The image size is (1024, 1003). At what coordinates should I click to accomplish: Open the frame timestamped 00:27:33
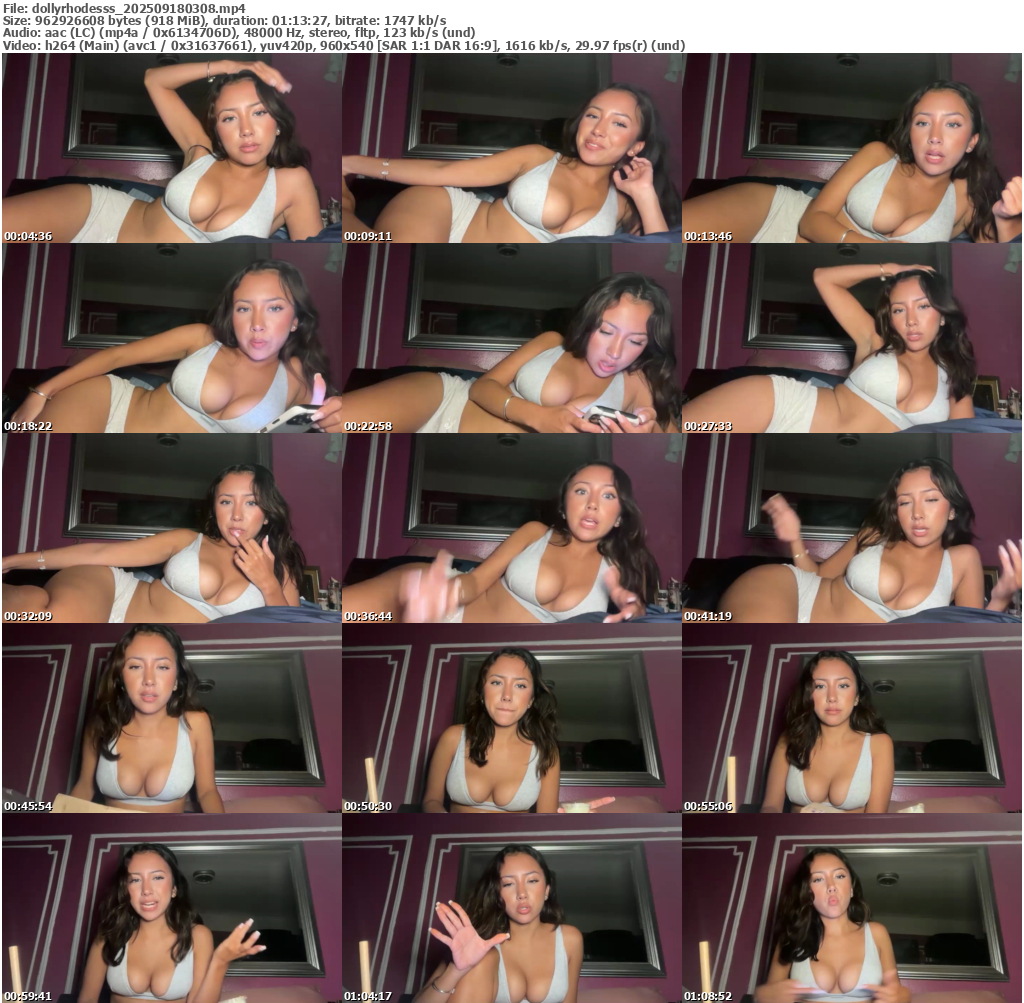(851, 338)
